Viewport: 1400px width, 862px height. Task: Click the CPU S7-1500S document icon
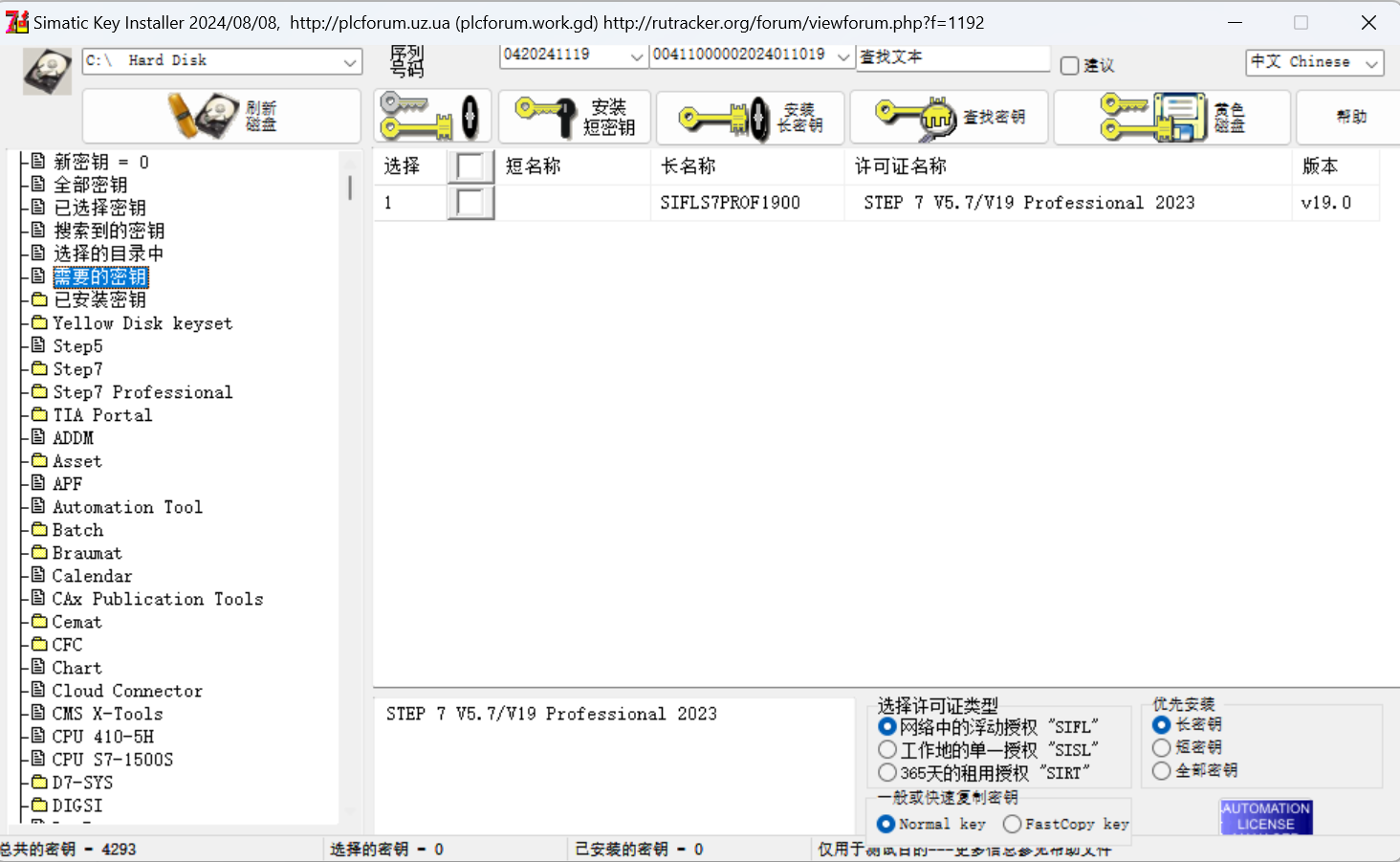click(38, 759)
